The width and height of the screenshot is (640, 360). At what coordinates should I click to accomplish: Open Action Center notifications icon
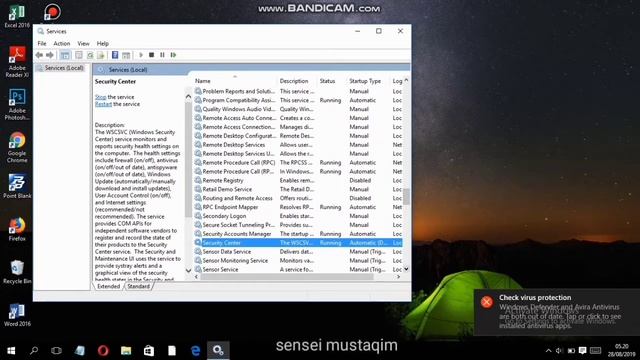(583, 351)
